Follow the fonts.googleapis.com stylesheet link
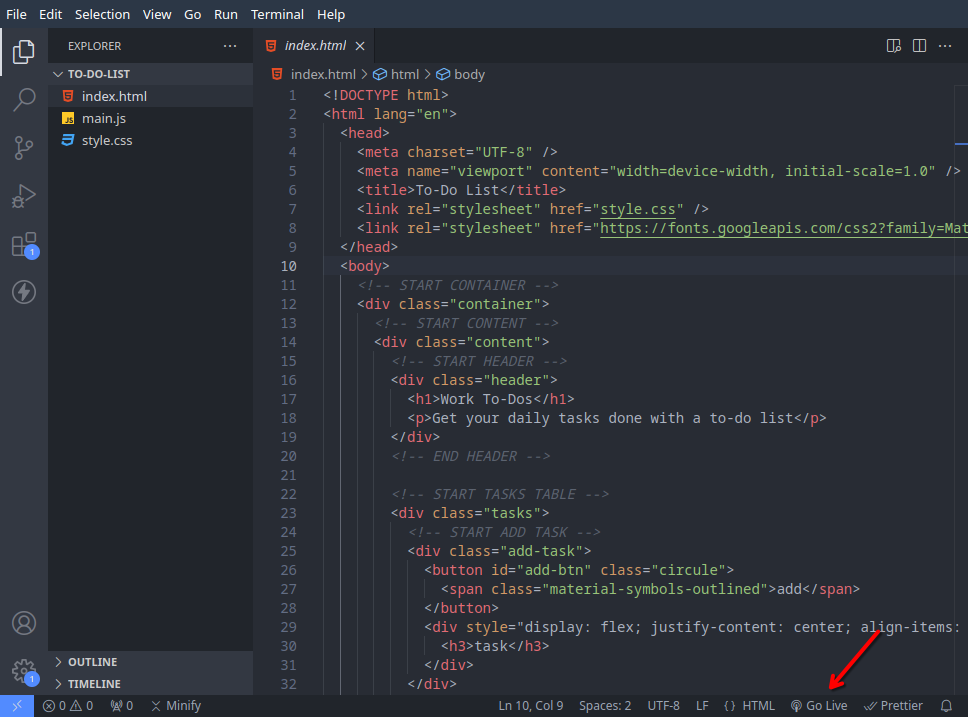The image size is (968, 717). click(783, 229)
